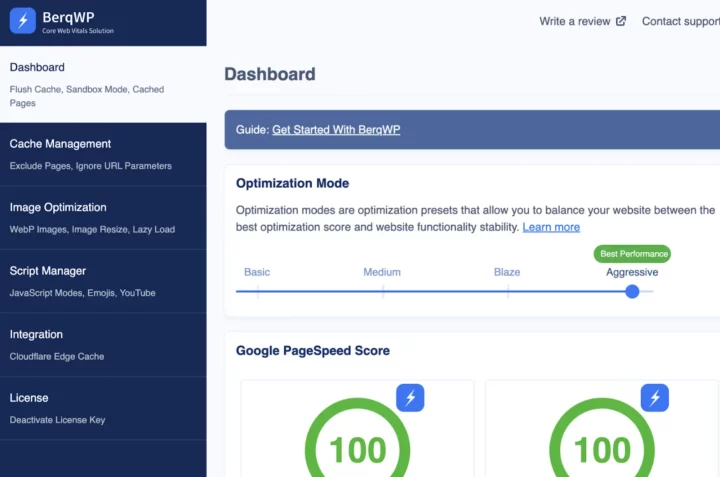Click WebP Images, Image Resize, Lazy Load text

pos(92,229)
